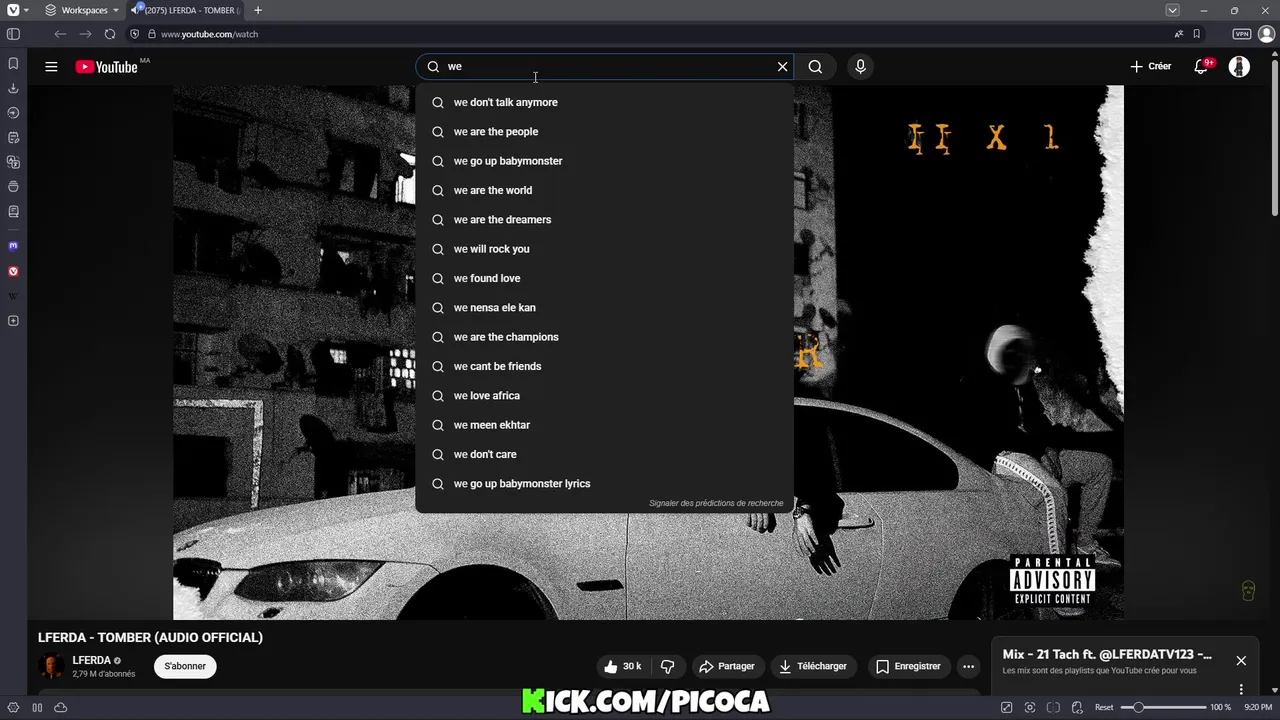Open the Workspaces dropdown
The height and width of the screenshot is (720, 1280).
[x=82, y=10]
